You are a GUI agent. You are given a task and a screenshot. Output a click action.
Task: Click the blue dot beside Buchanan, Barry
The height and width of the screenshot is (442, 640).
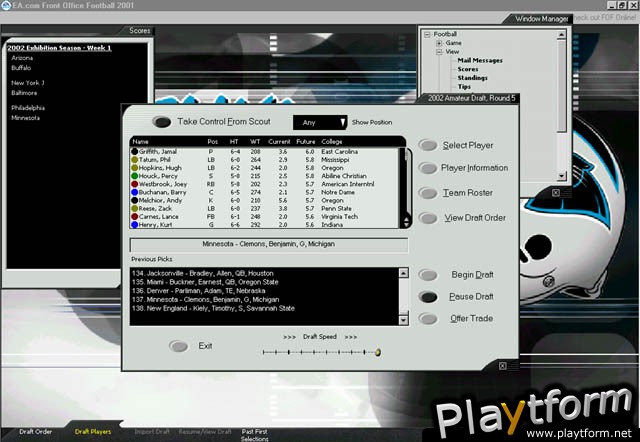coord(134,192)
